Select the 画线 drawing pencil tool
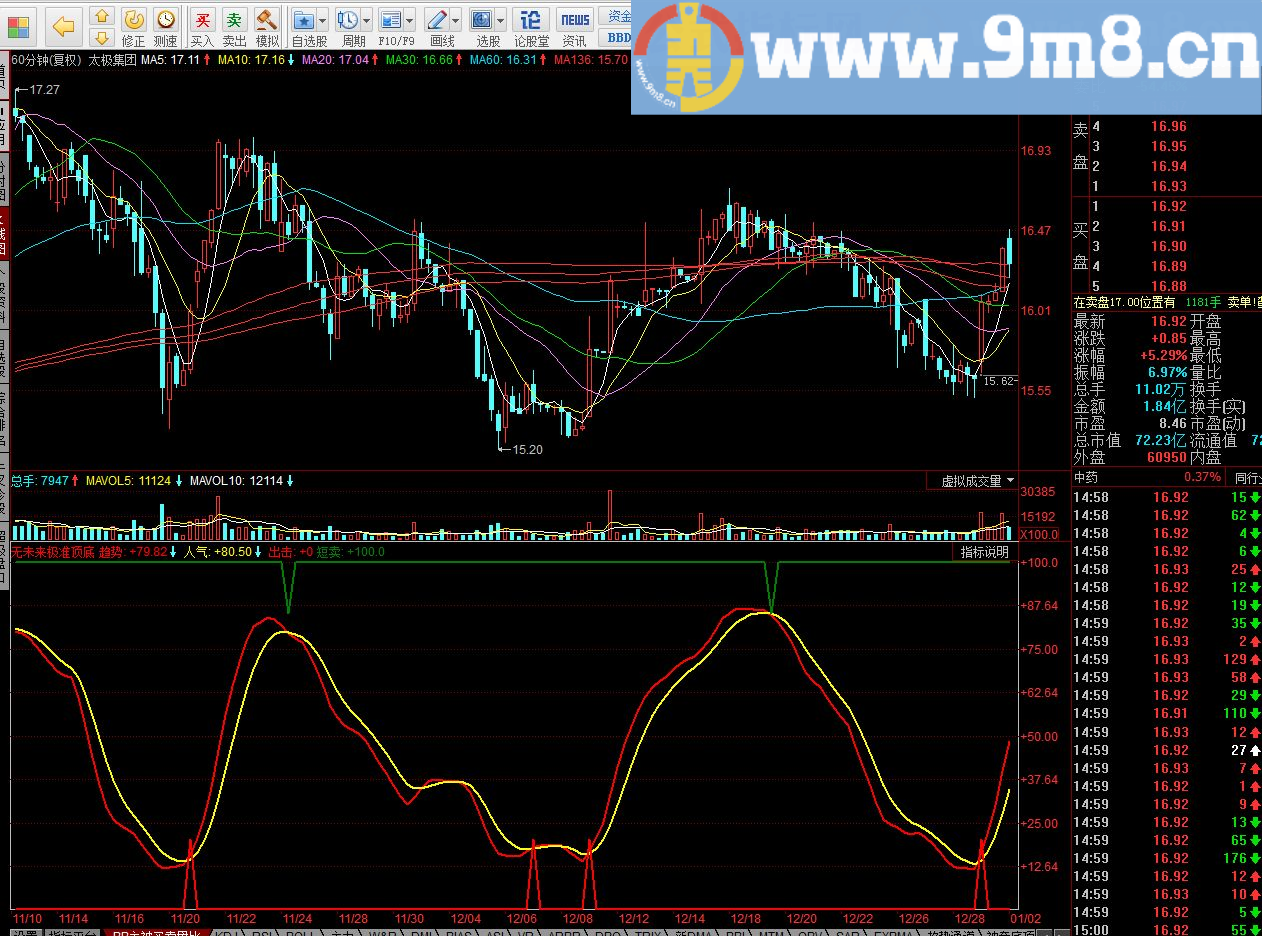Viewport: 1262px width, 936px height. (x=436, y=19)
